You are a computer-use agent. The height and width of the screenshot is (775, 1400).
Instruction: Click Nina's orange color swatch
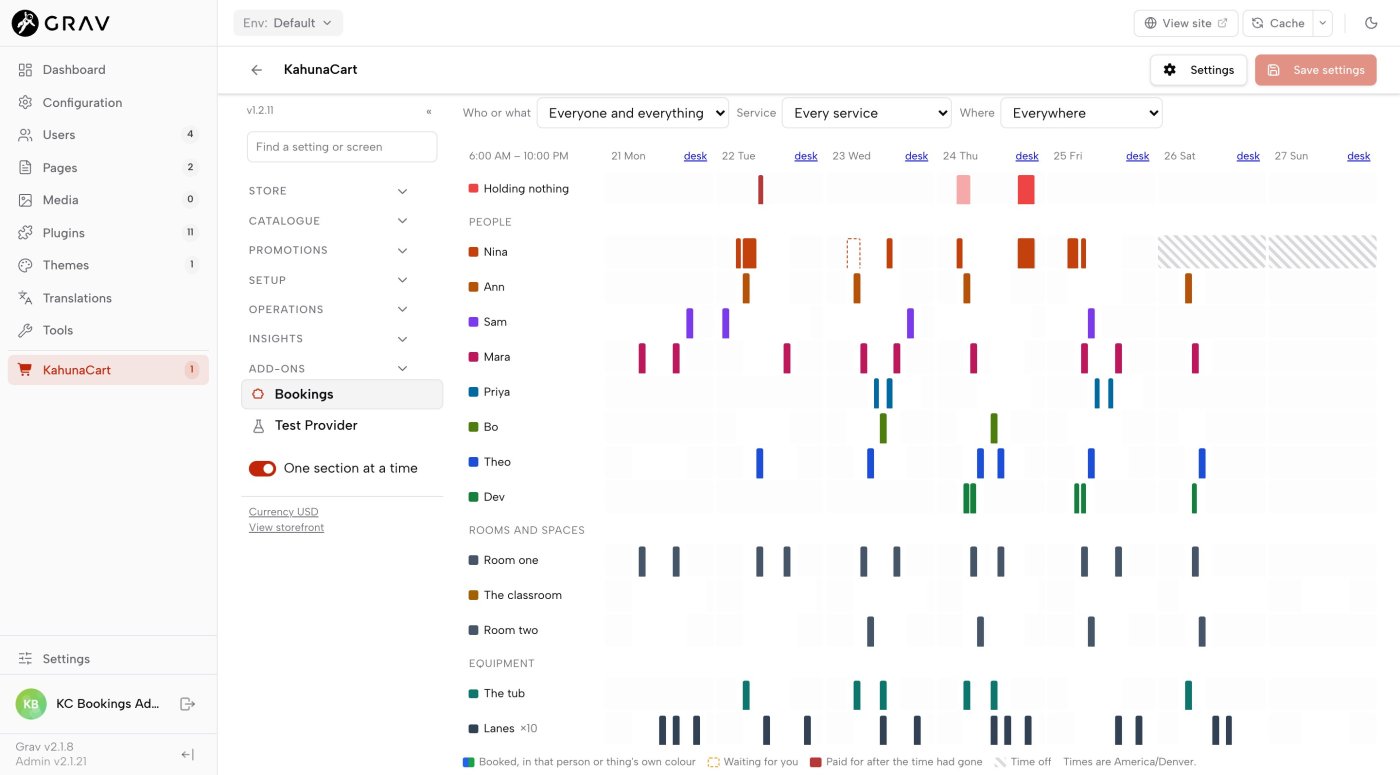click(x=474, y=252)
